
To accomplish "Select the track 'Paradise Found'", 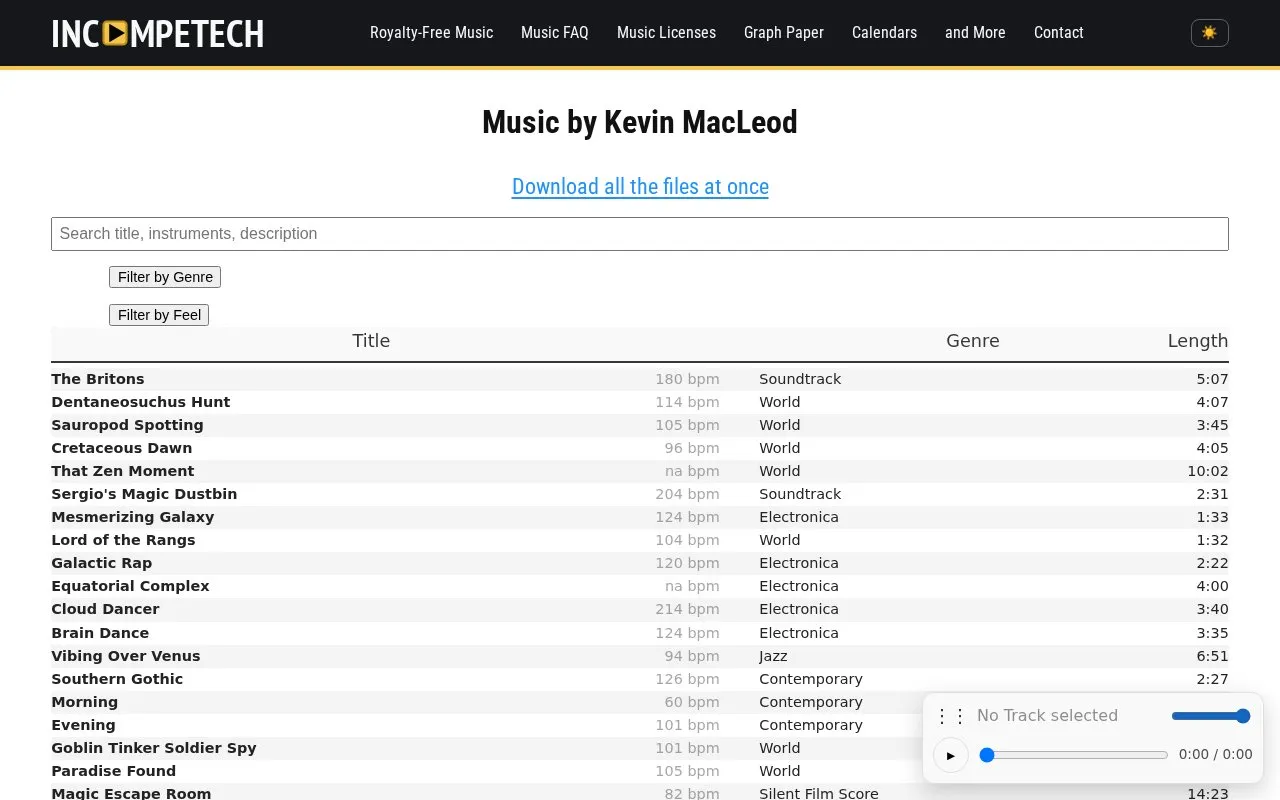I will pos(114,771).
